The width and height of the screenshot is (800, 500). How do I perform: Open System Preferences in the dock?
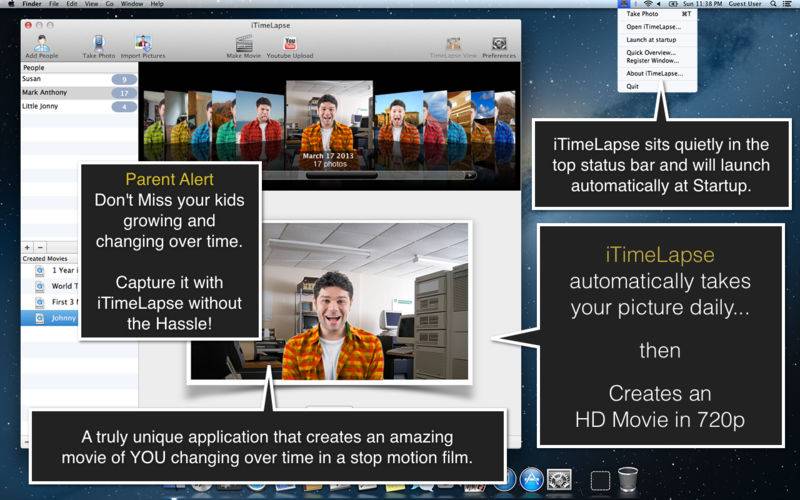tap(559, 480)
